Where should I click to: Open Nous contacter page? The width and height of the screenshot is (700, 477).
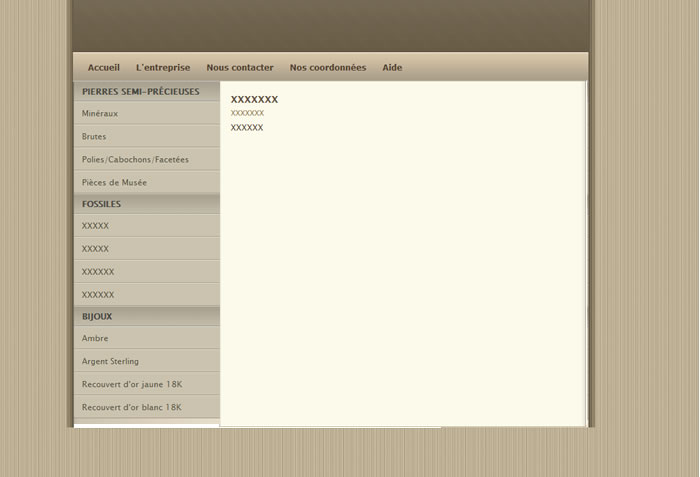pos(240,67)
